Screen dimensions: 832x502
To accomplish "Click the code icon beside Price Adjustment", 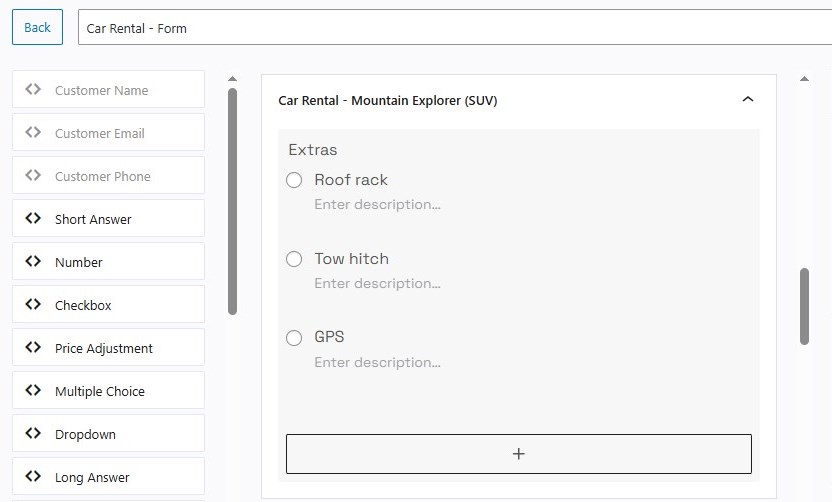I will click(33, 347).
